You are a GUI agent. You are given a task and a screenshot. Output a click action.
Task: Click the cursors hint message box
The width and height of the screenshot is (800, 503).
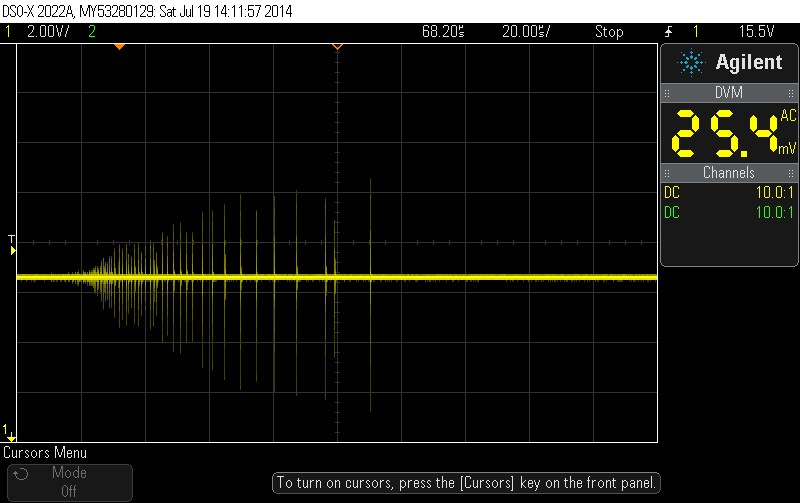(x=466, y=483)
